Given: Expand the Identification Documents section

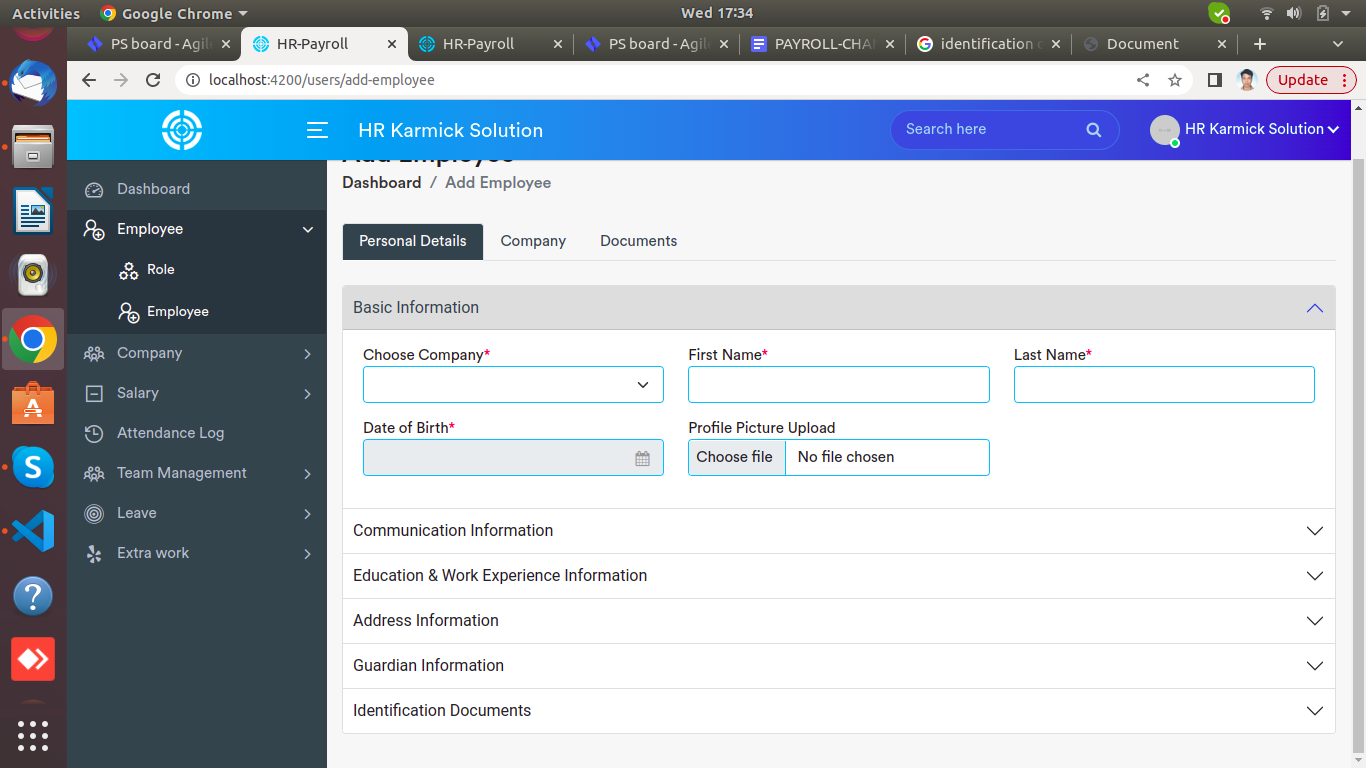Looking at the screenshot, I should pos(838,711).
